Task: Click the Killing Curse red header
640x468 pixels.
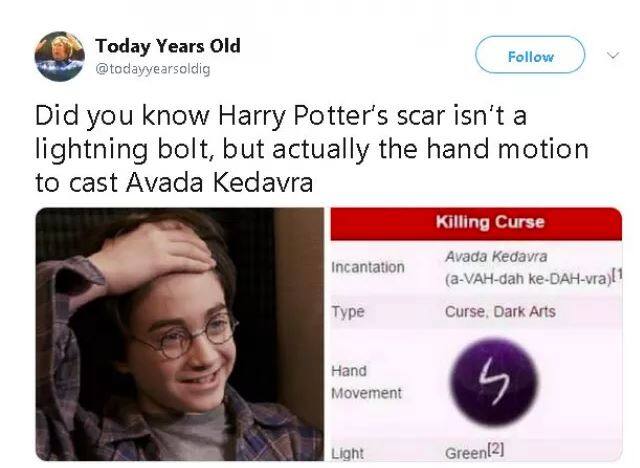Action: coord(476,224)
